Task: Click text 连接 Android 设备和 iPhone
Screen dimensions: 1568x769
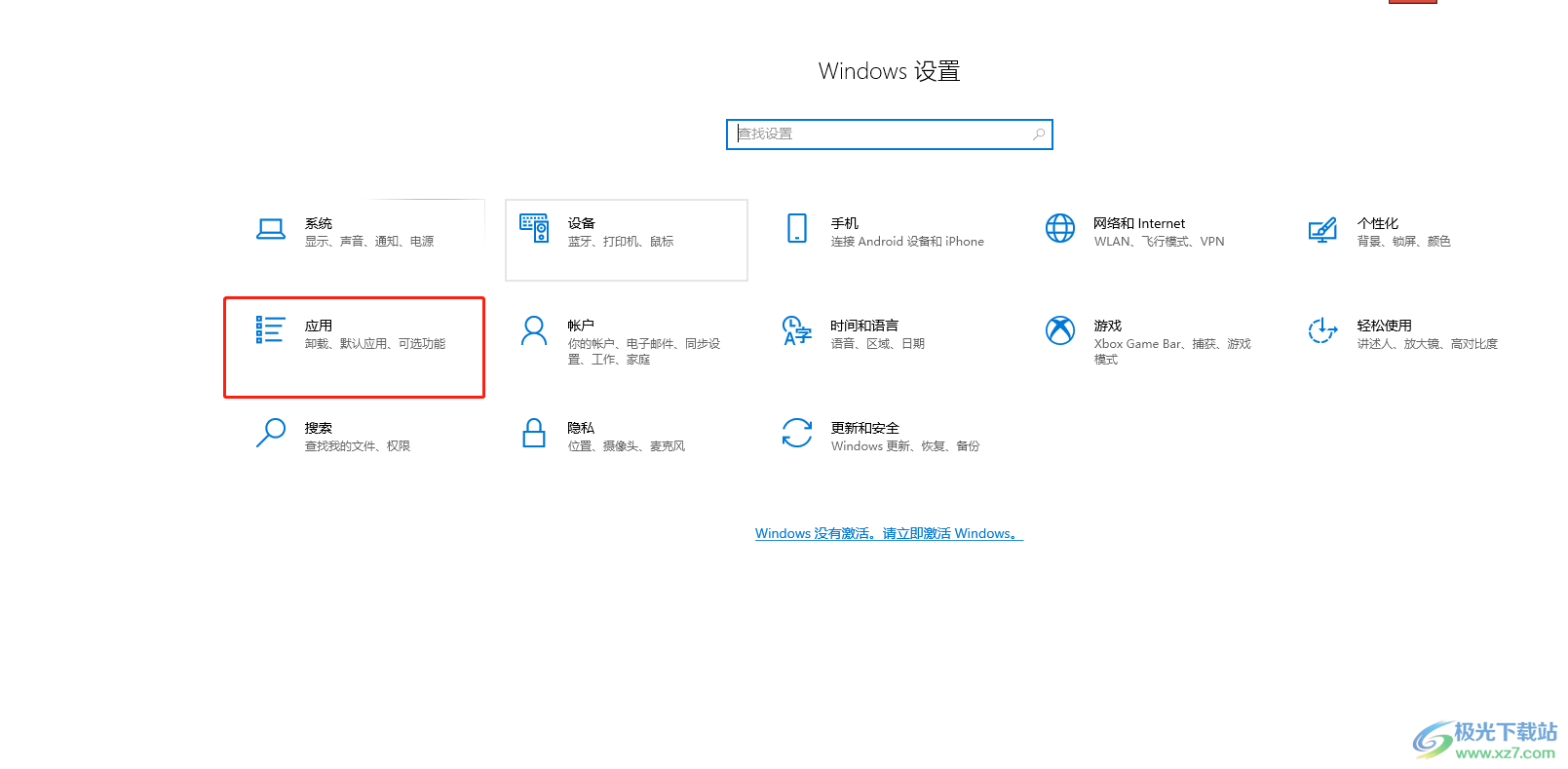Action: (907, 242)
